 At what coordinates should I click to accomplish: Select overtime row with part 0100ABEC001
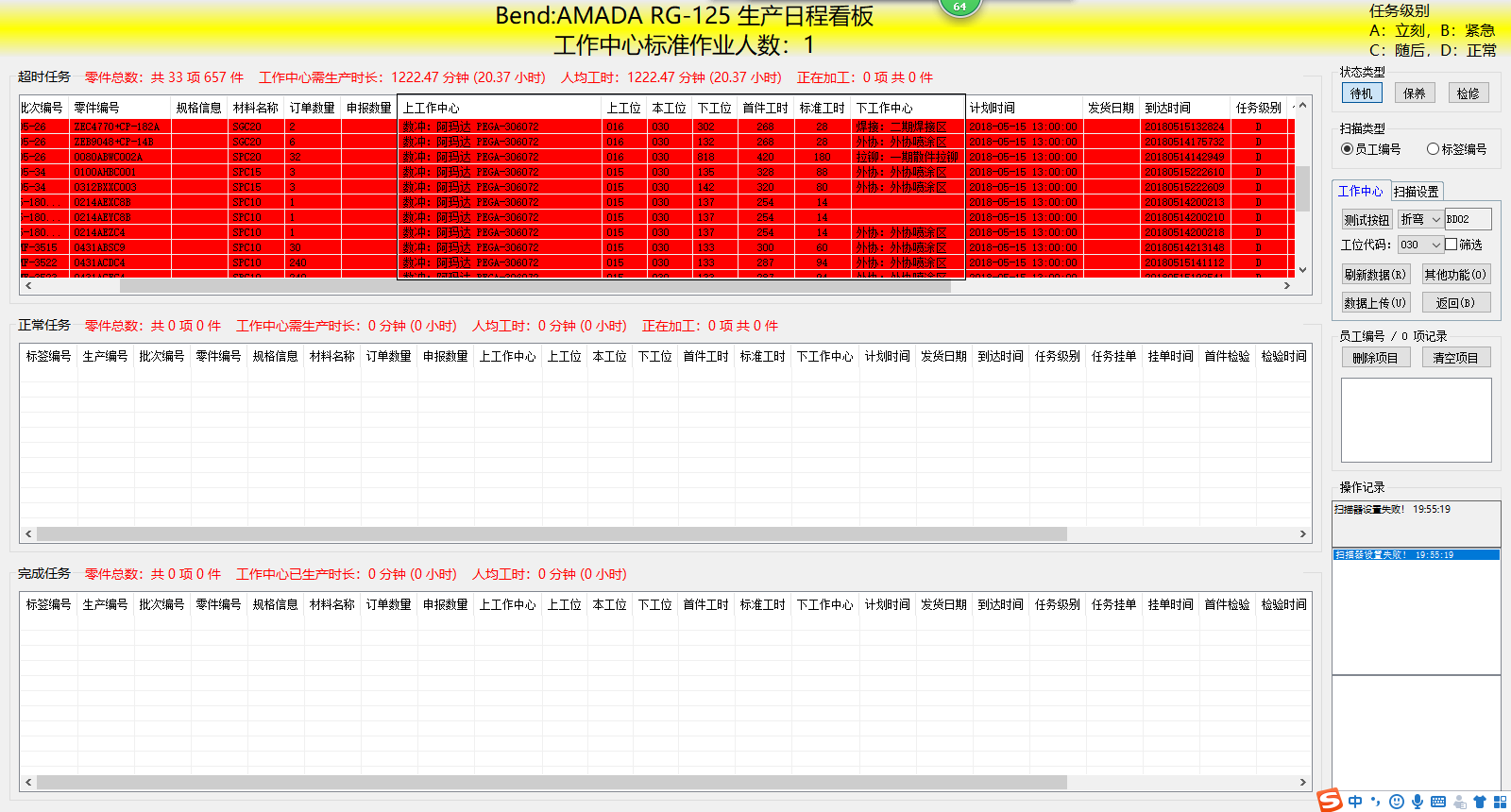click(x=656, y=172)
